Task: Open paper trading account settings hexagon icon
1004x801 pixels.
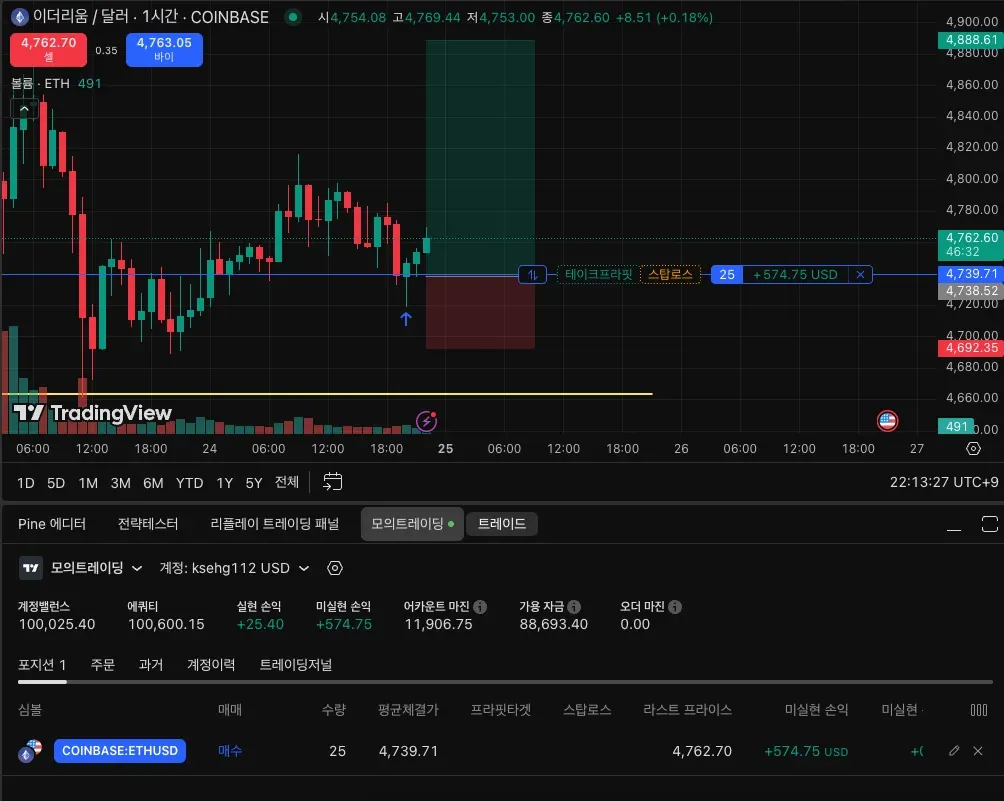Action: (335, 568)
